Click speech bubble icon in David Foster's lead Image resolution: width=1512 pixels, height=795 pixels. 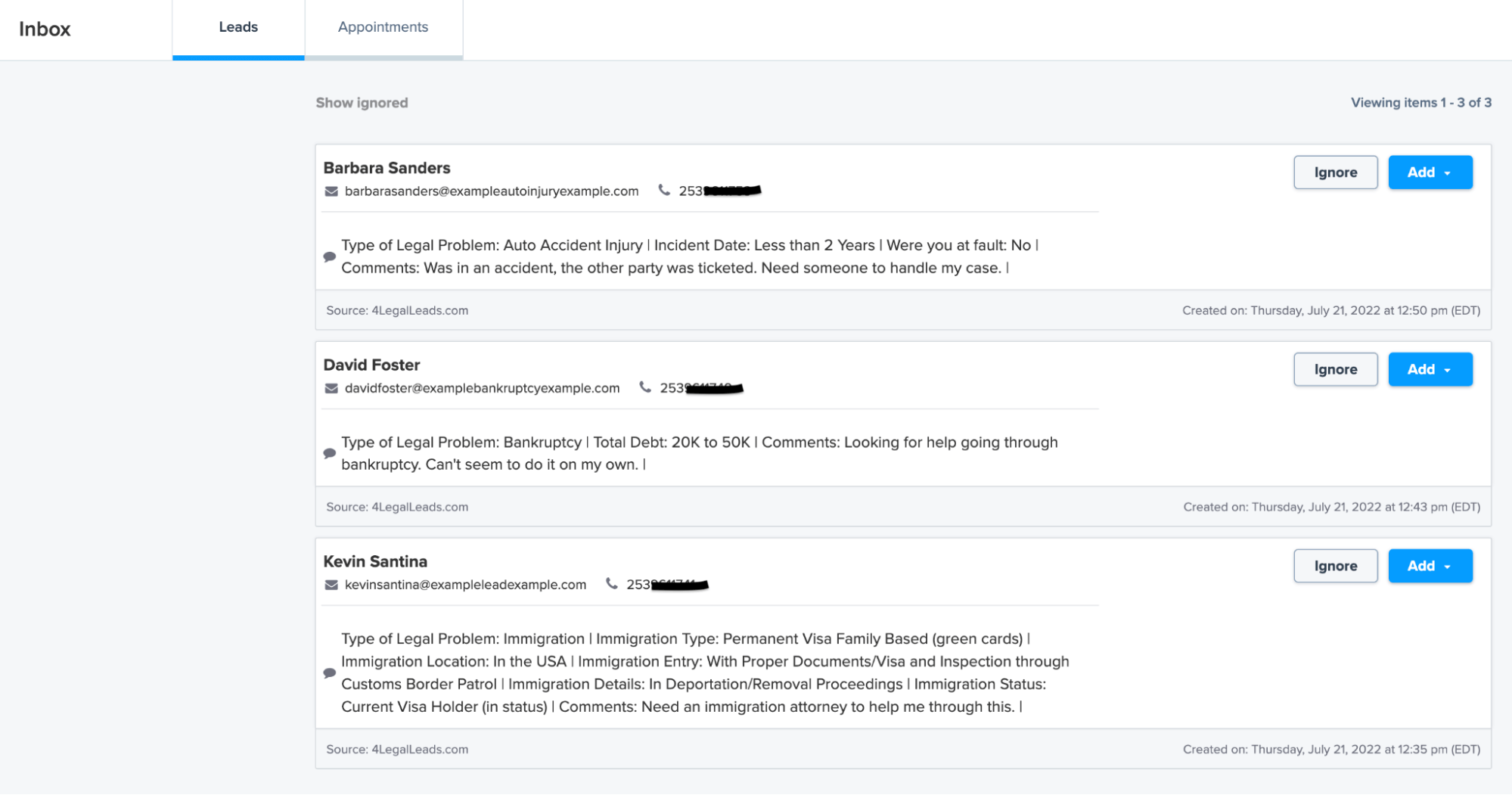coord(330,454)
